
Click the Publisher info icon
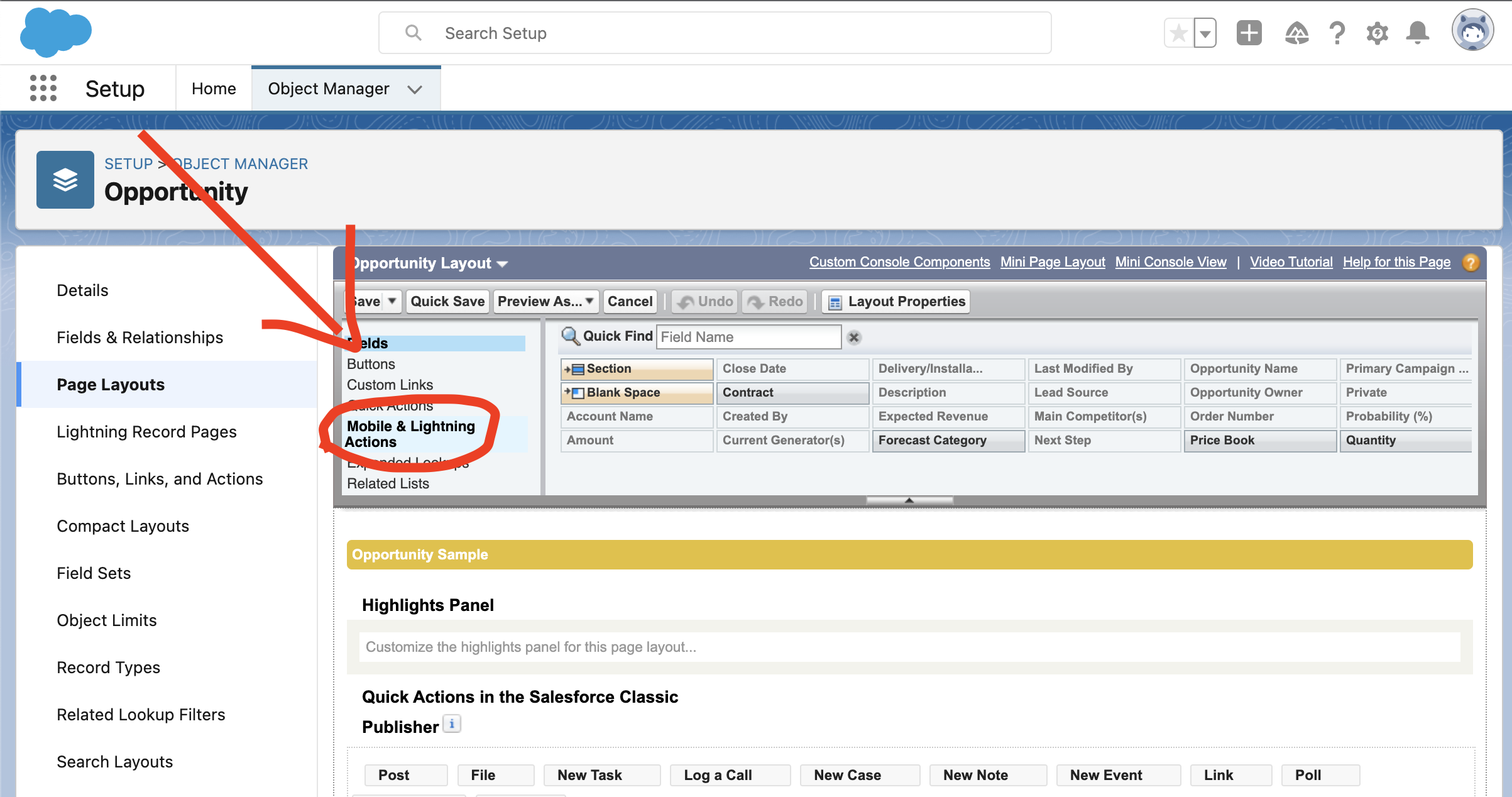pyautogui.click(x=452, y=724)
